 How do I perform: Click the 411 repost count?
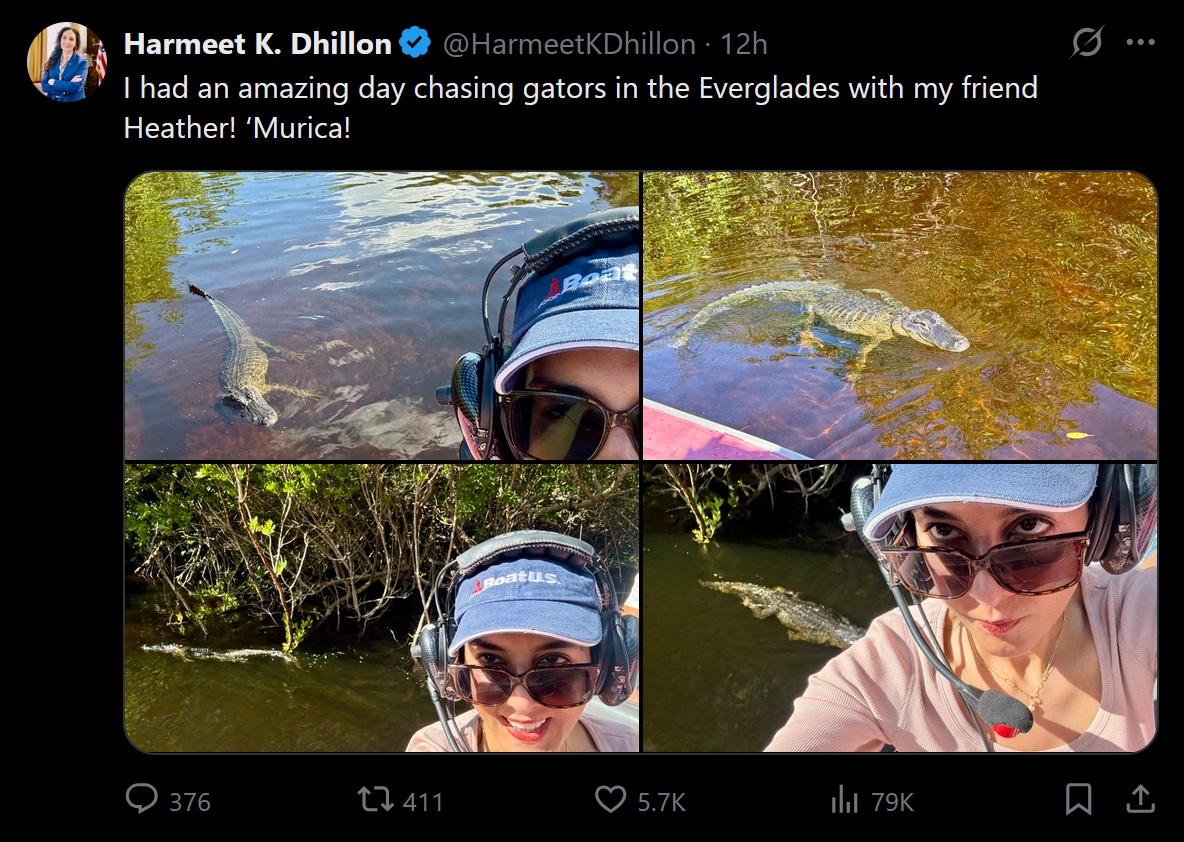click(x=423, y=801)
